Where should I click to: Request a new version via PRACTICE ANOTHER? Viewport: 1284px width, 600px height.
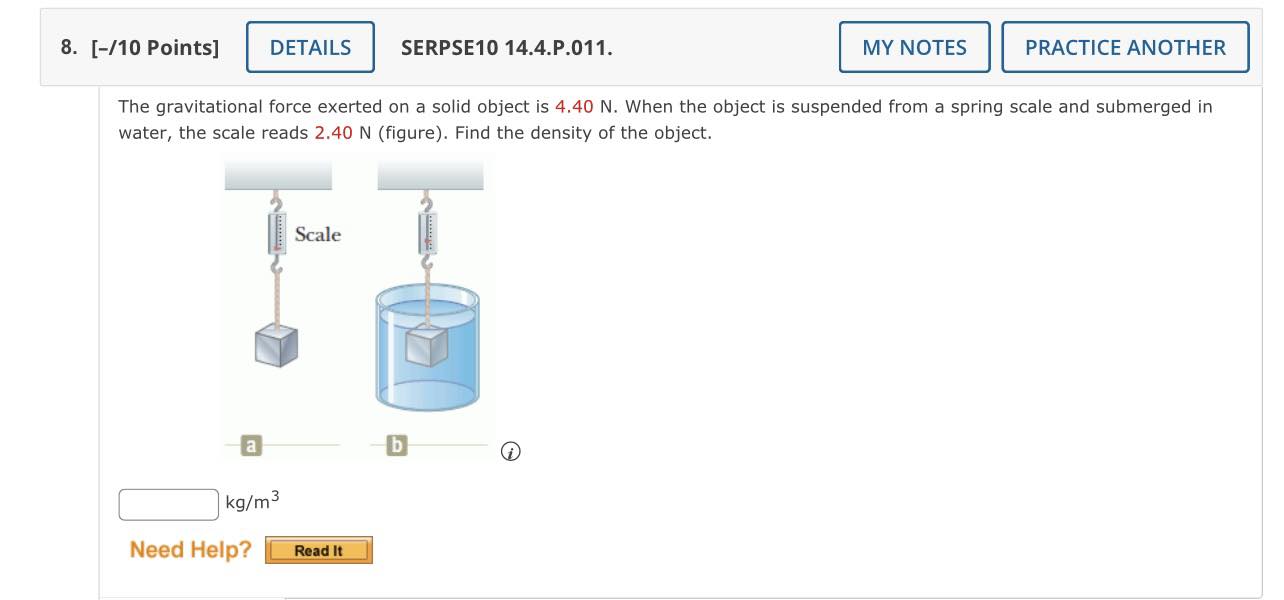[1125, 47]
